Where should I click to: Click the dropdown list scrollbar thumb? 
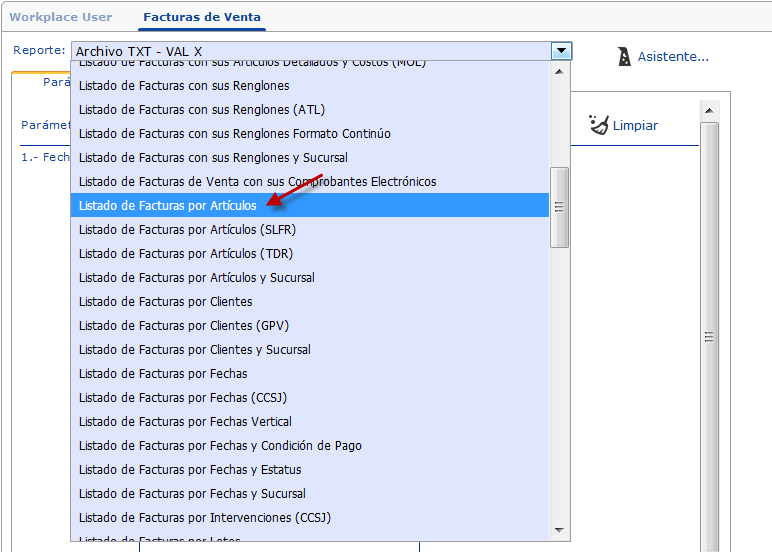[560, 207]
